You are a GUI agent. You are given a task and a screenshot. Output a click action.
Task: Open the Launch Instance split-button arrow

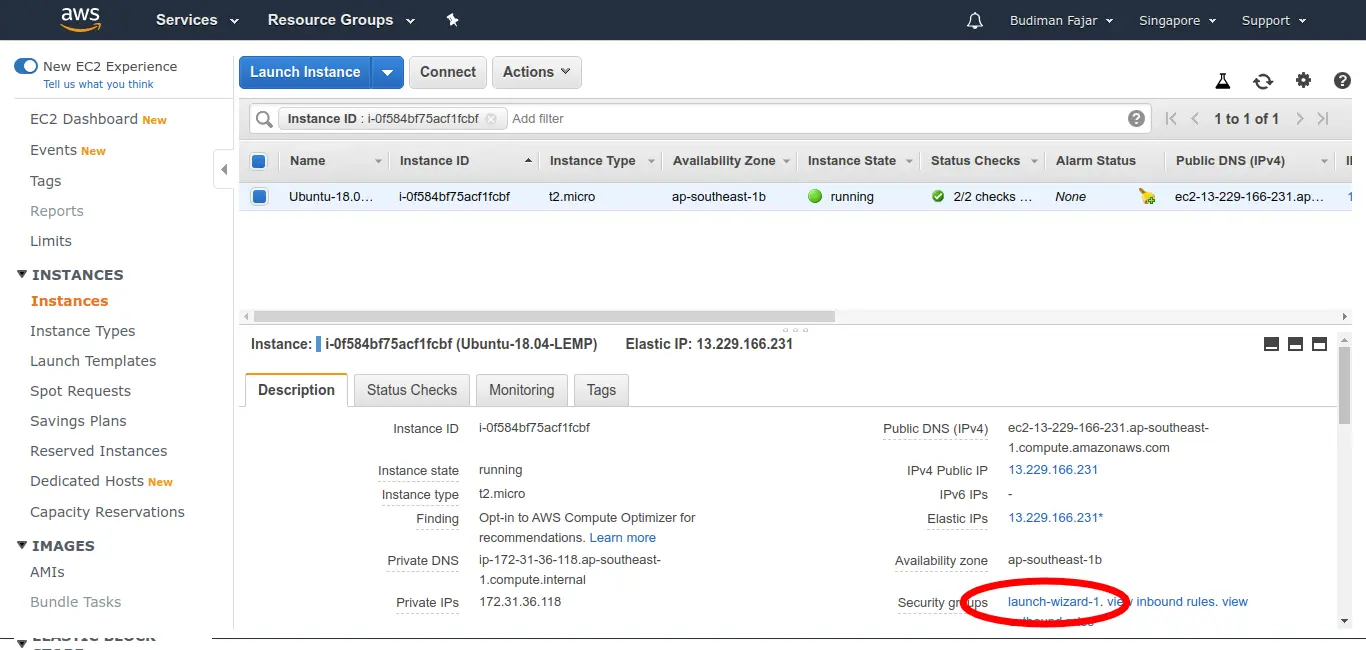pos(388,72)
